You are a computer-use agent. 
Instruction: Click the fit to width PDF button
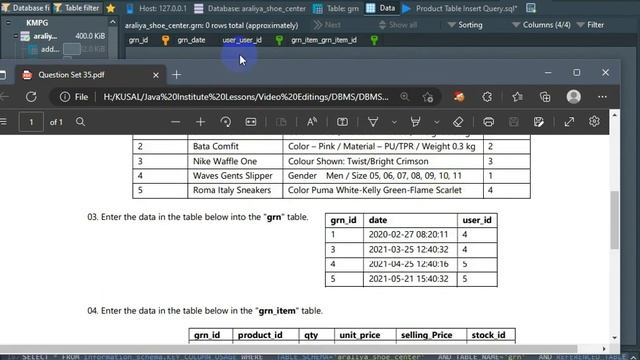click(251, 122)
